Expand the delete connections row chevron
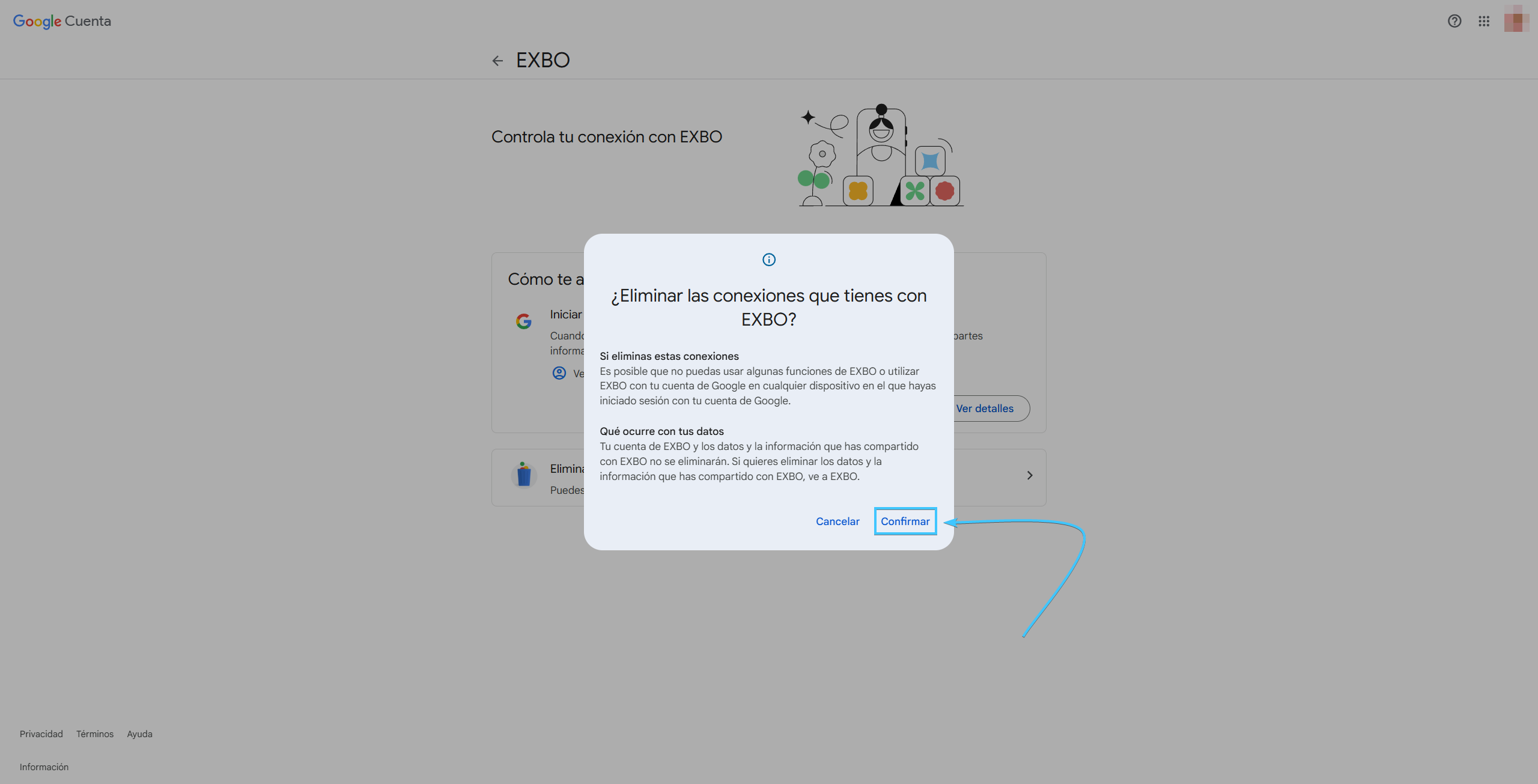Viewport: 1538px width, 784px height. (x=1030, y=475)
